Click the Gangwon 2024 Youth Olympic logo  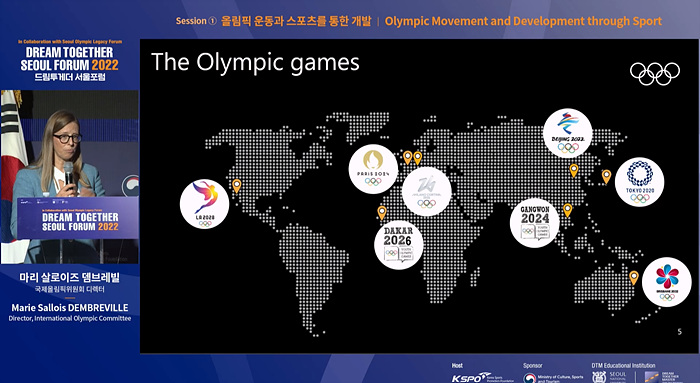pos(535,223)
